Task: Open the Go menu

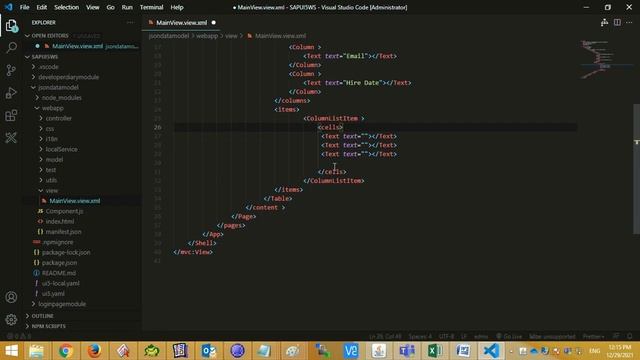Action: [111, 7]
